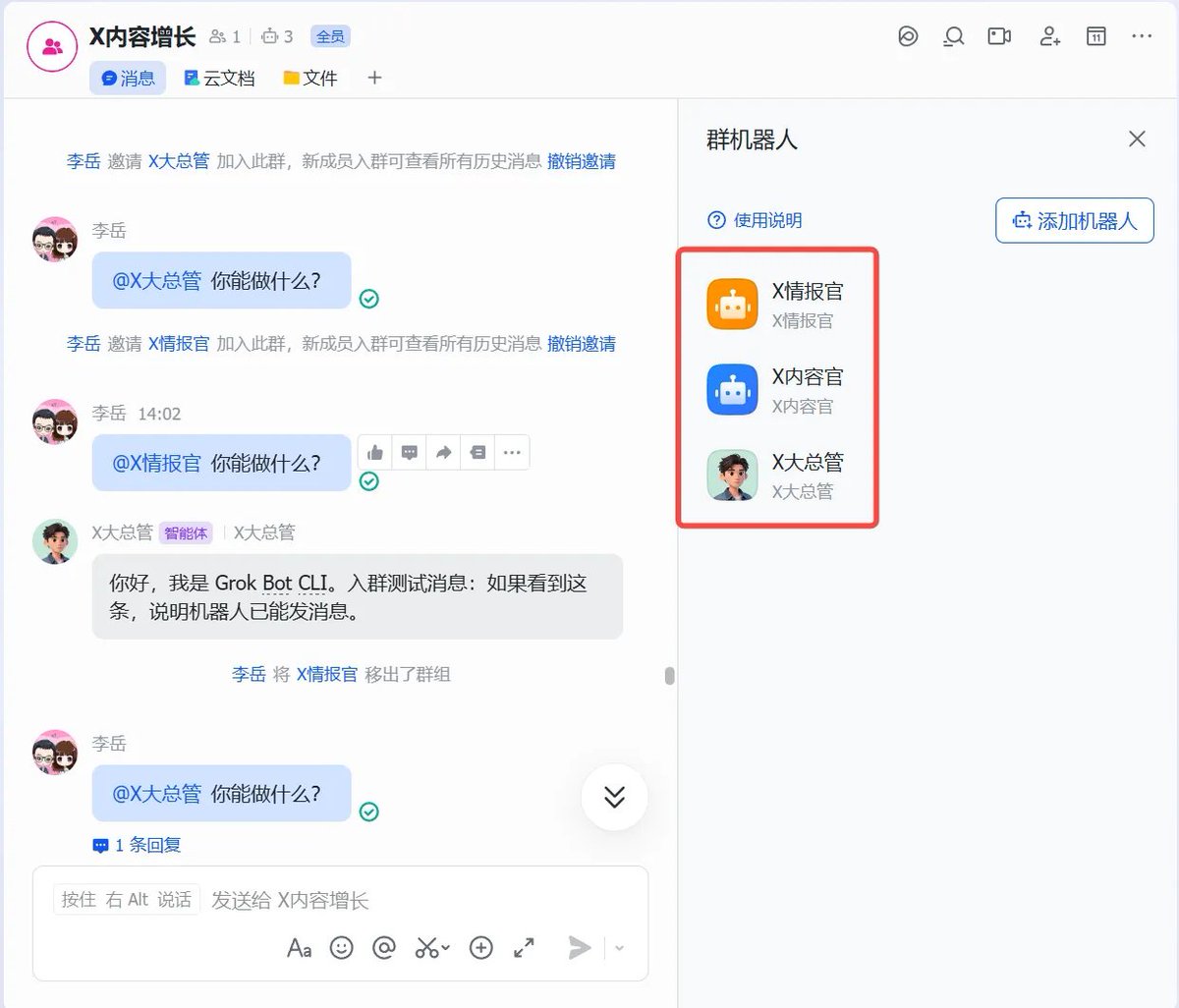Open the more options ellipsis in the header
This screenshot has width=1179, height=1008.
[1142, 36]
